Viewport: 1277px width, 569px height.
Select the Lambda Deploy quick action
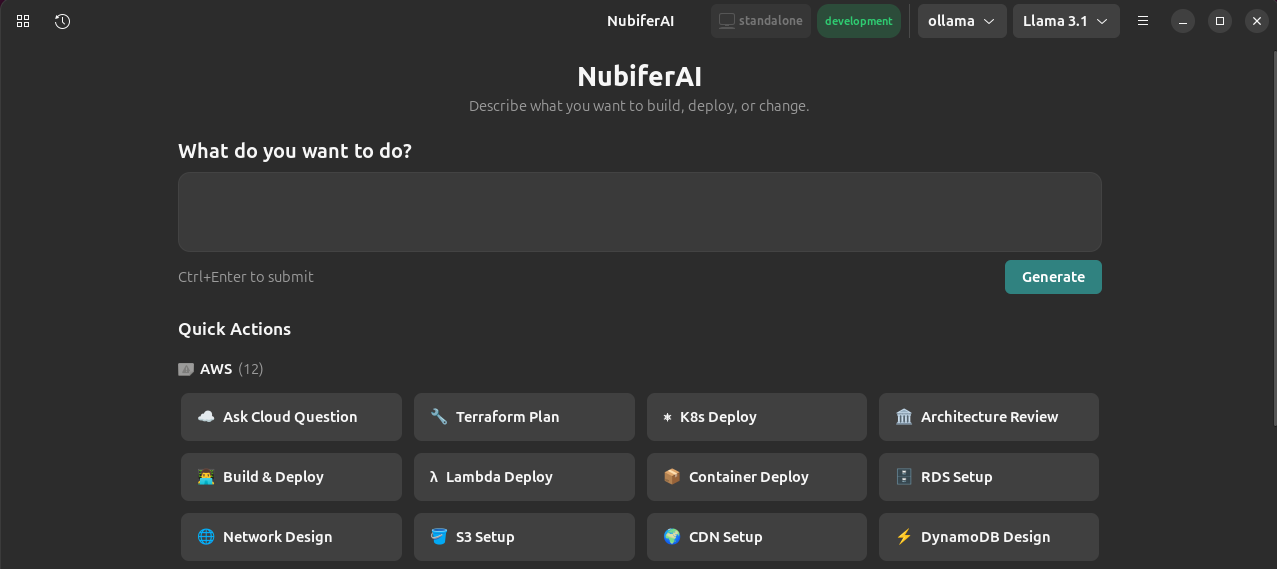pos(524,477)
